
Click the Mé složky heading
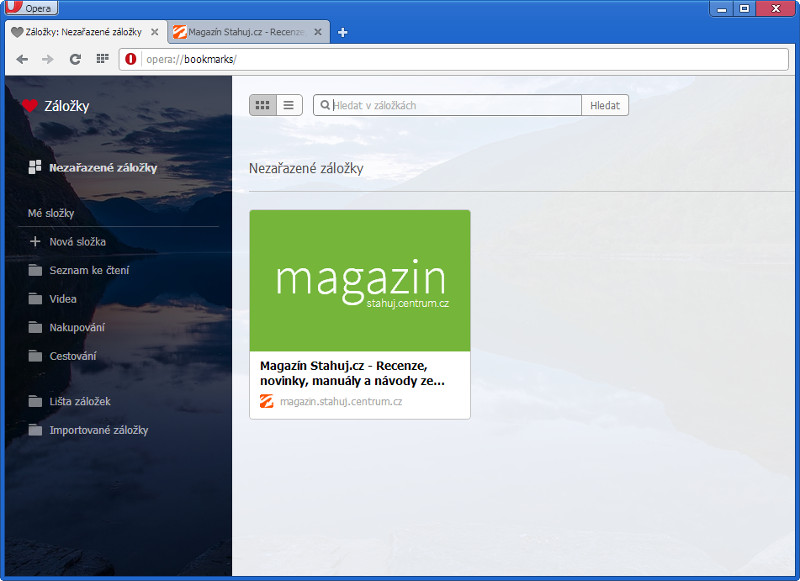tap(51, 213)
